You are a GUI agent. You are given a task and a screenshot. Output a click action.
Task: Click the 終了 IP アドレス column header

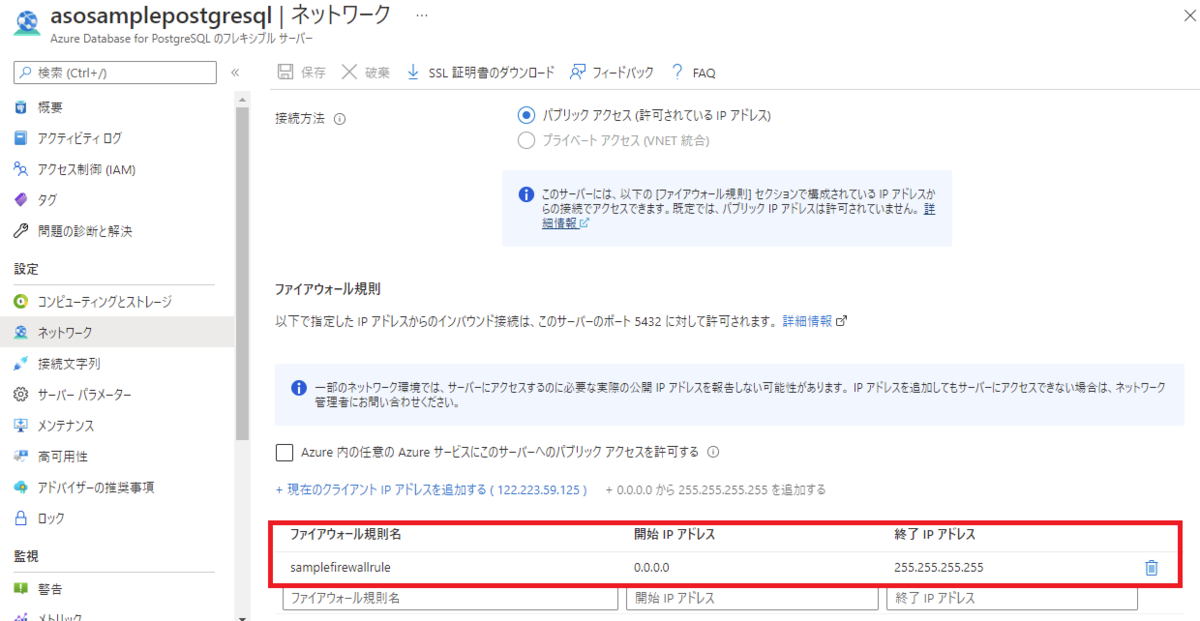point(935,534)
